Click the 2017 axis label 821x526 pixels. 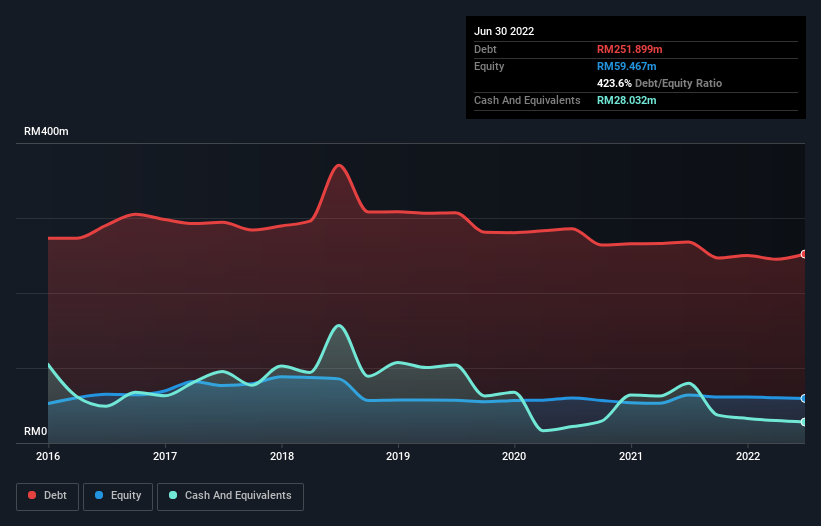[x=165, y=456]
